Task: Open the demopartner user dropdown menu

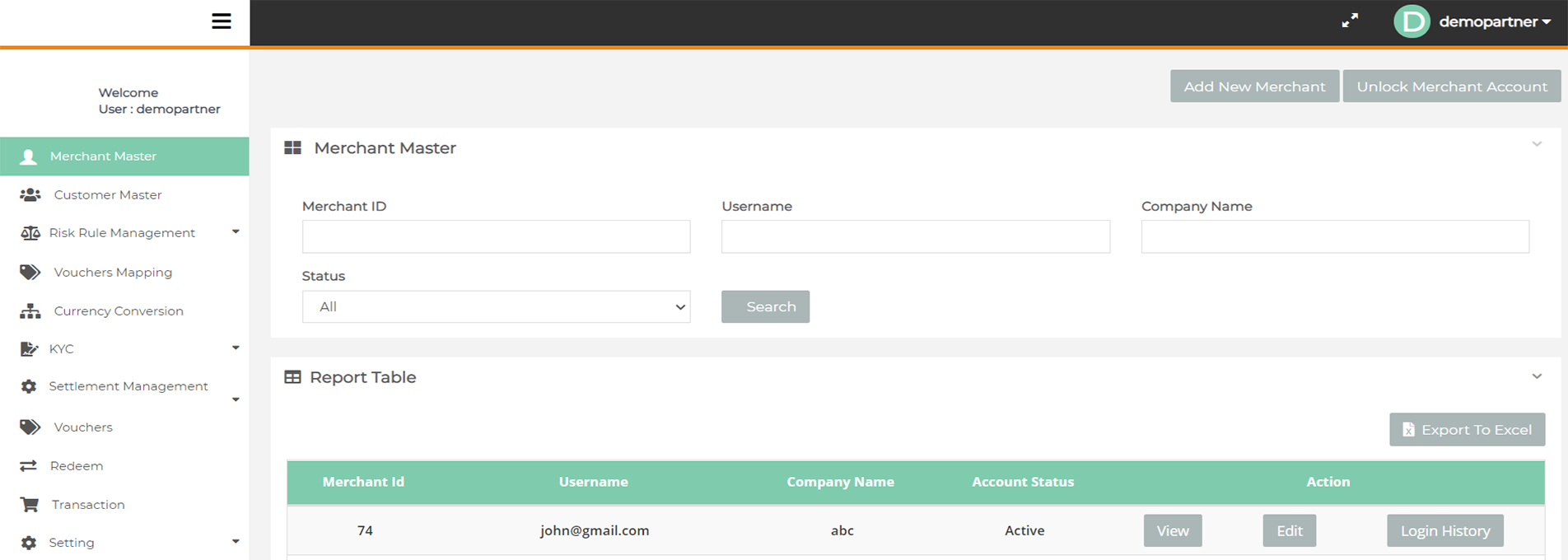Action: [x=1494, y=22]
